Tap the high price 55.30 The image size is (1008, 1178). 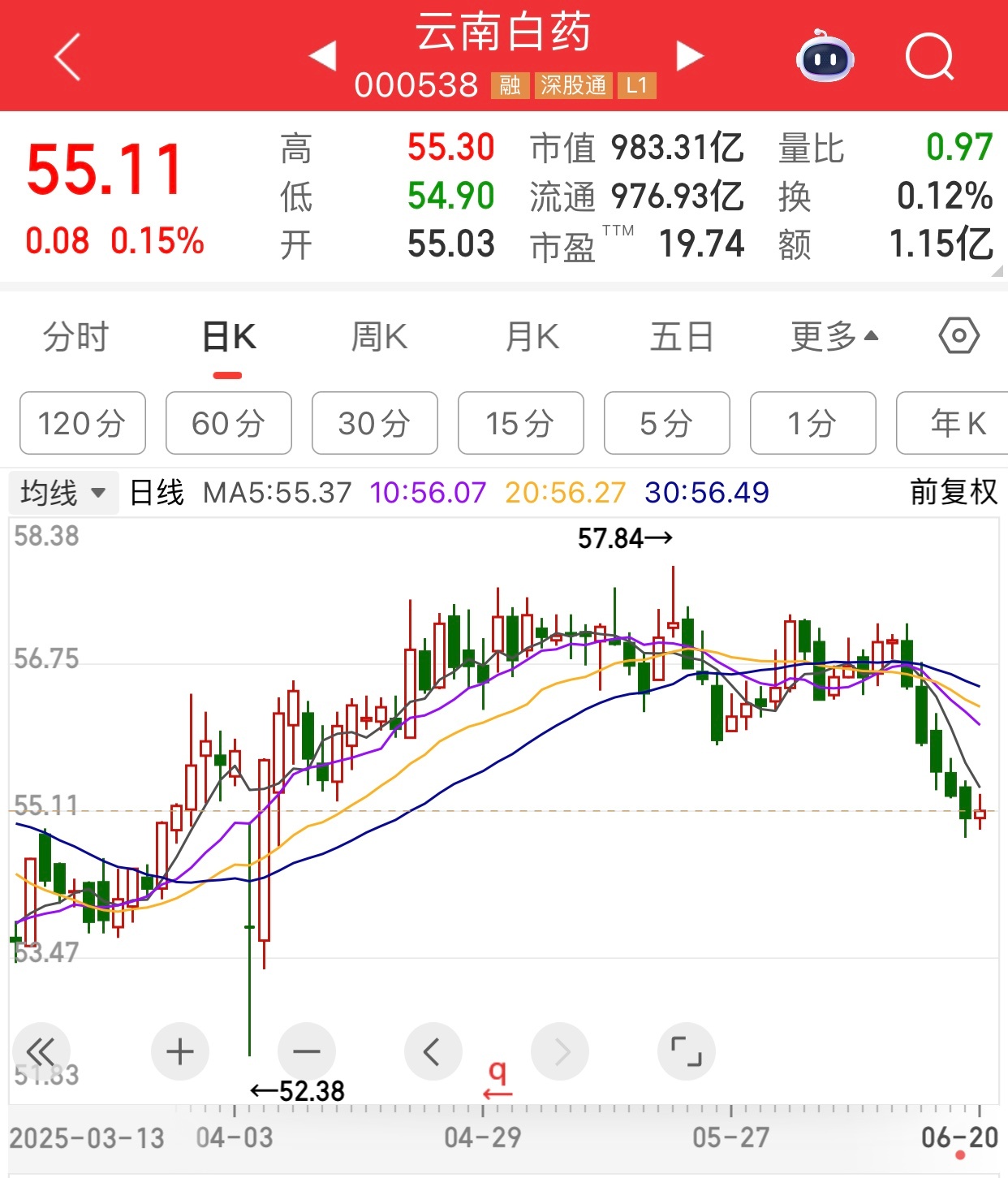coord(450,148)
